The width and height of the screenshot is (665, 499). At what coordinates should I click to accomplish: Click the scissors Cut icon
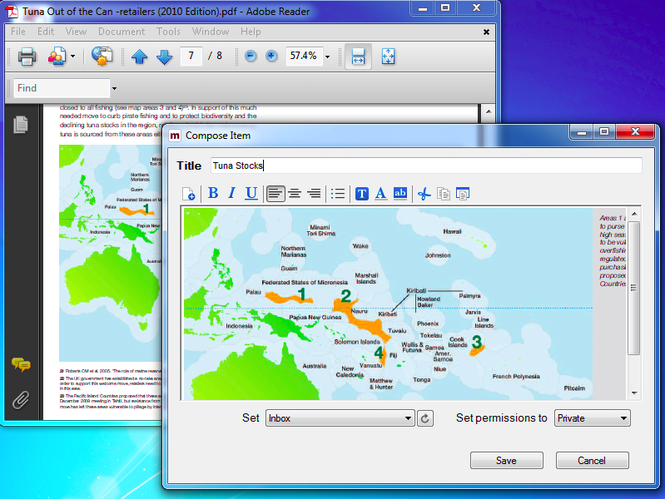tap(423, 193)
